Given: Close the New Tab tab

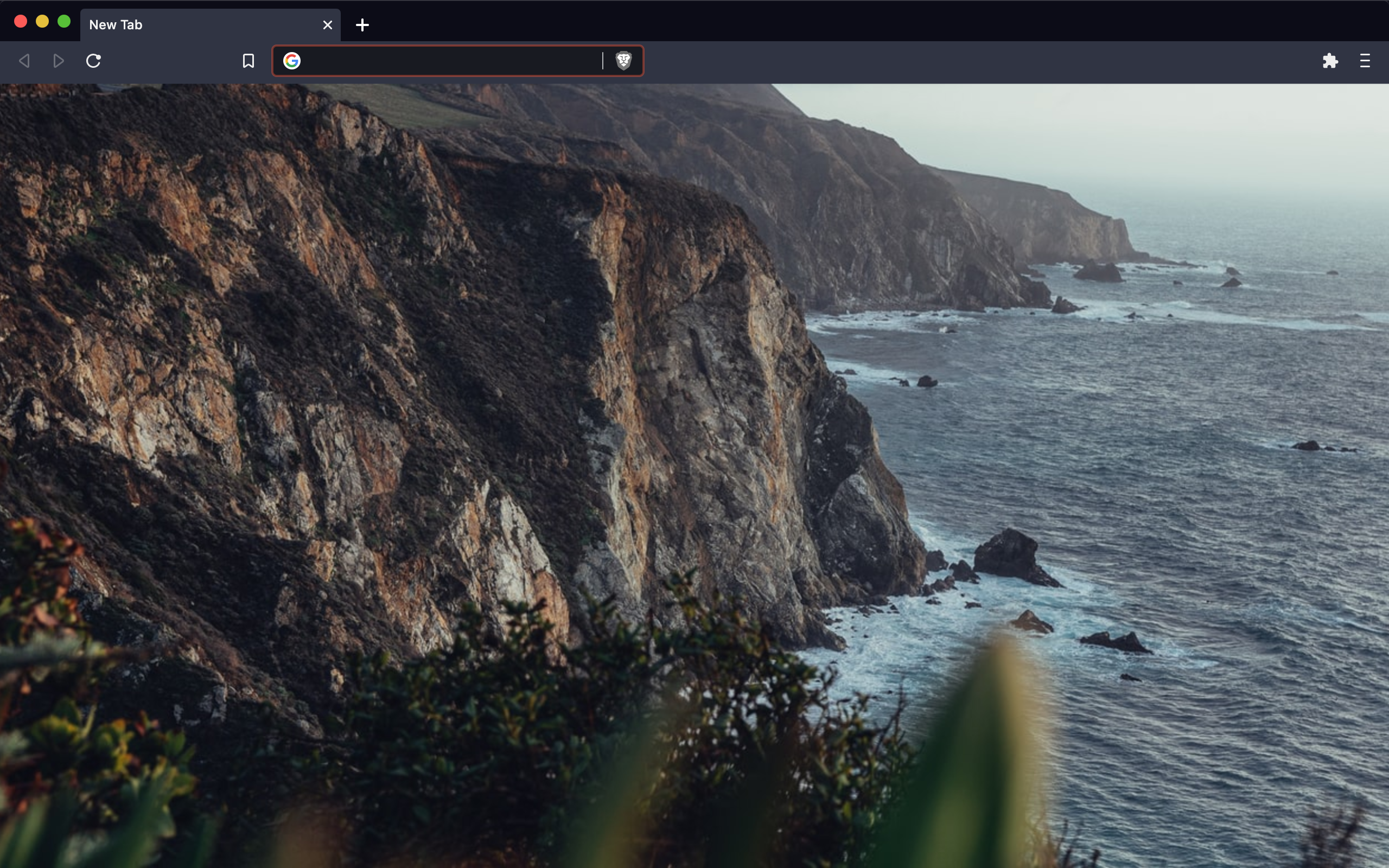Looking at the screenshot, I should point(328,25).
